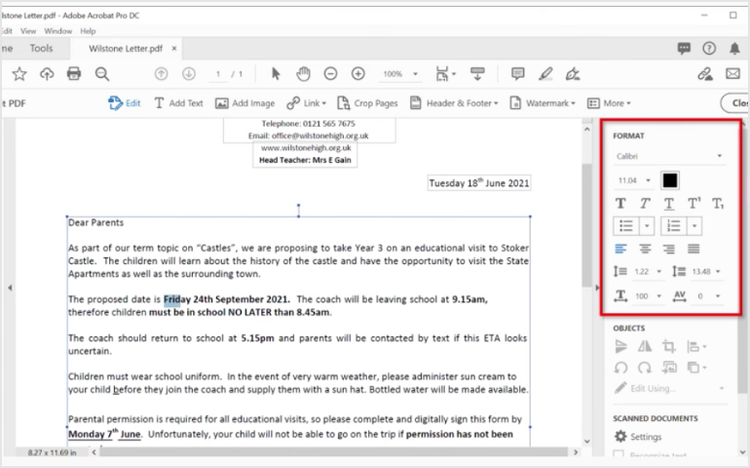Click the read mode download-arrow icon
Screen dimensions: 750x468
pyautogui.click(x=477, y=74)
